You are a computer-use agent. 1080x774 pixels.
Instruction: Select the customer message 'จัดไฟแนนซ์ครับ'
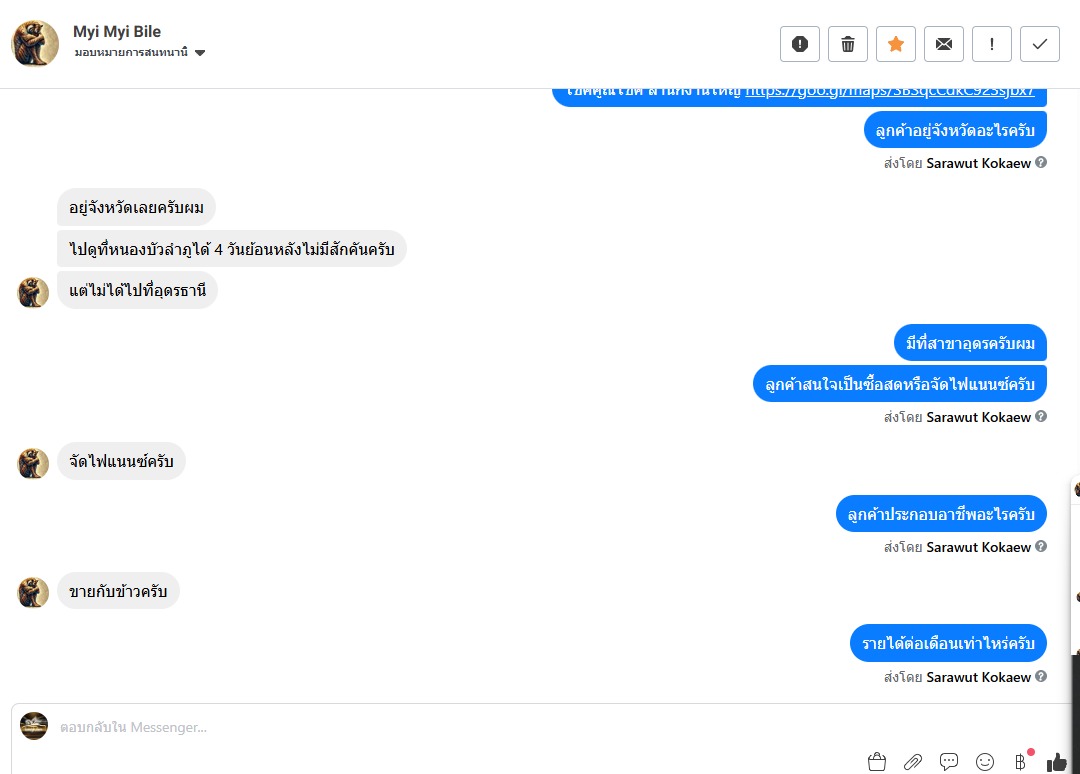[121, 461]
